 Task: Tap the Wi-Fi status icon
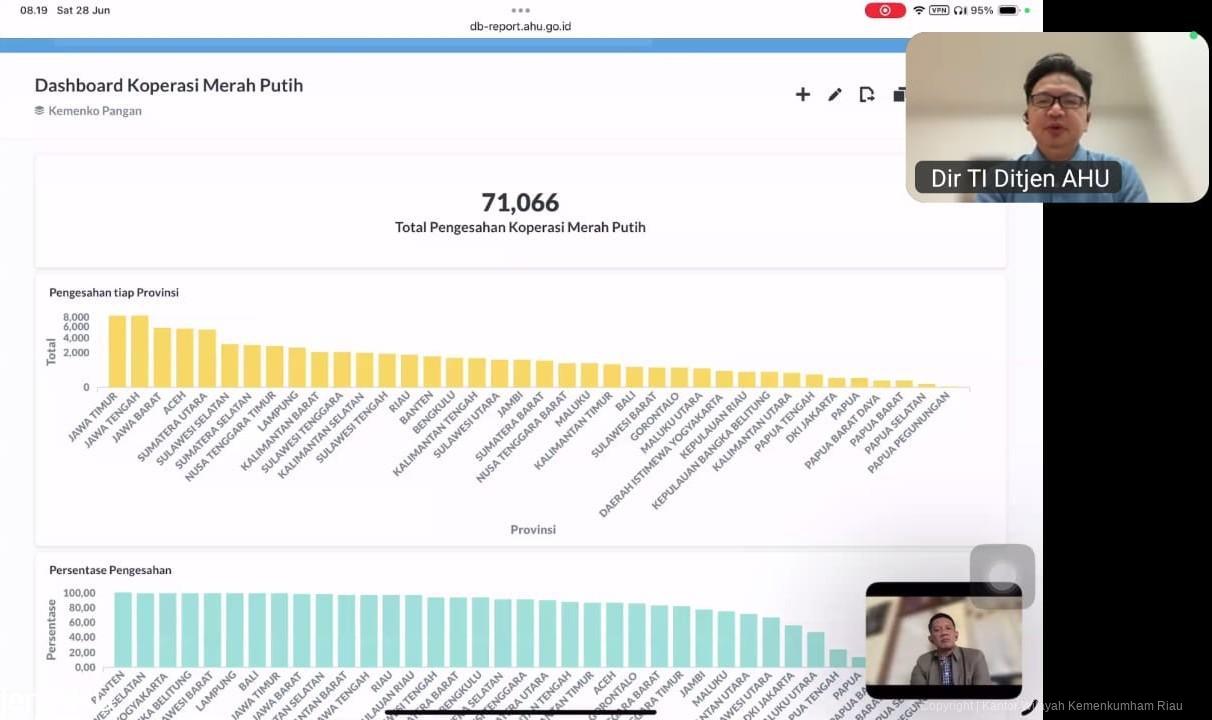pos(918,10)
